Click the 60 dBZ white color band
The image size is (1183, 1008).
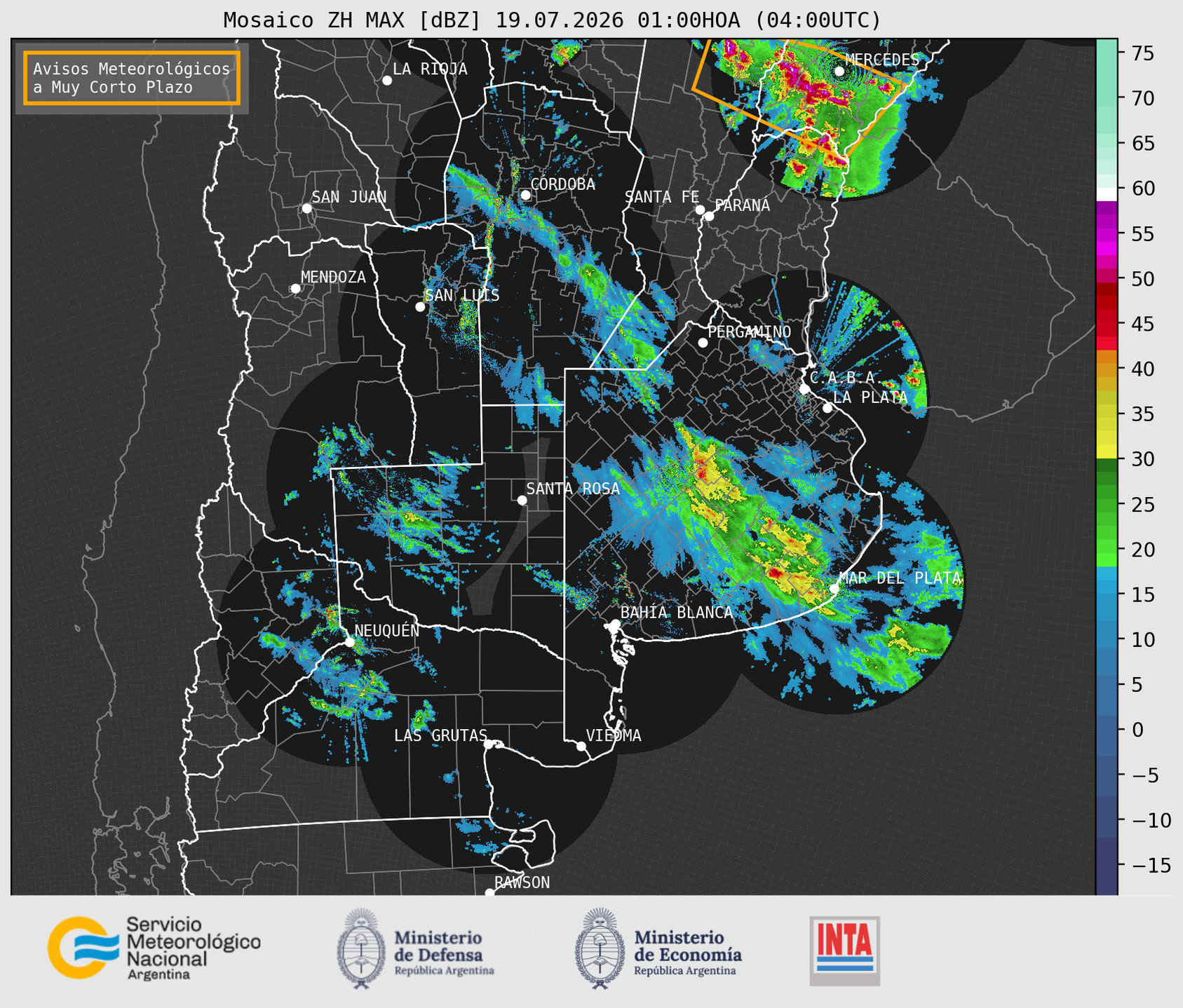[1107, 193]
